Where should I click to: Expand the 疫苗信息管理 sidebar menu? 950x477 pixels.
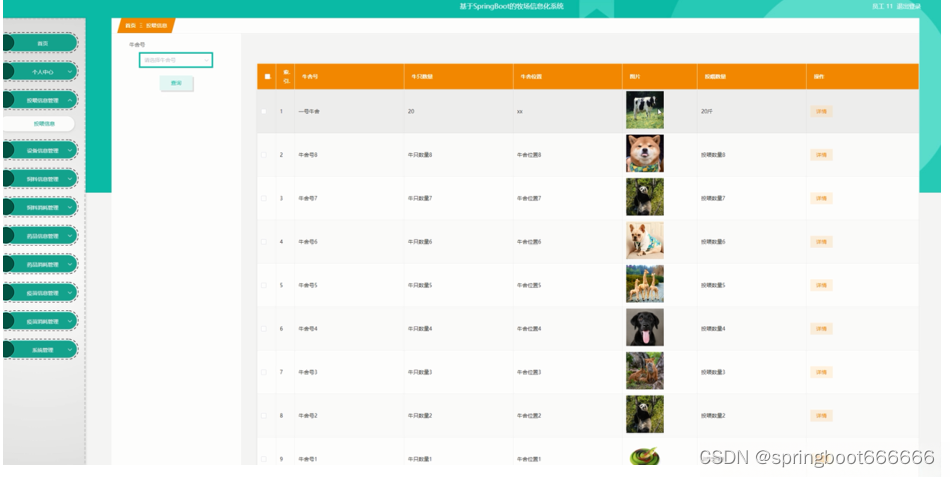coord(41,293)
